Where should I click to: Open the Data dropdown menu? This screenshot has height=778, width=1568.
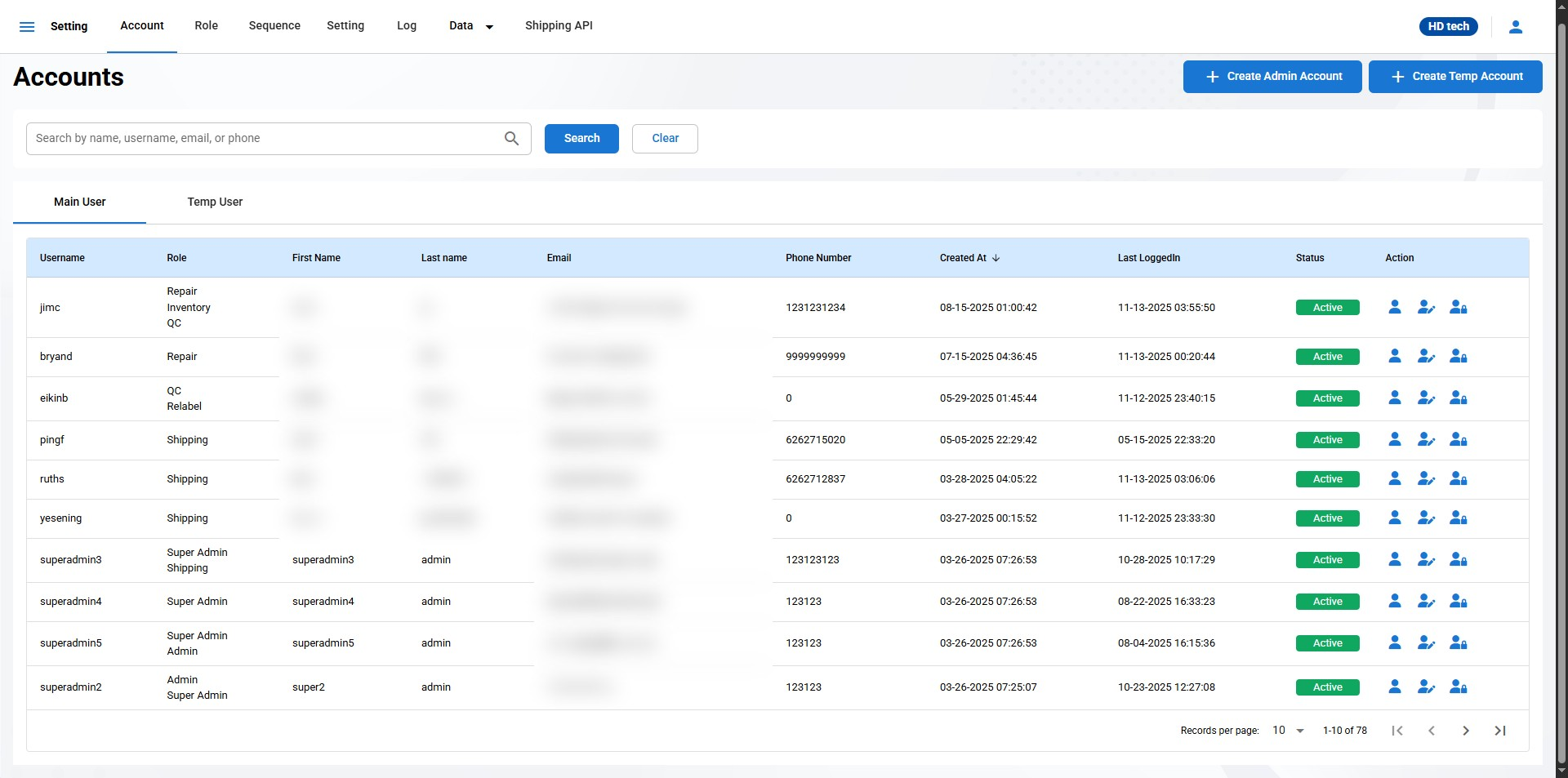point(470,26)
